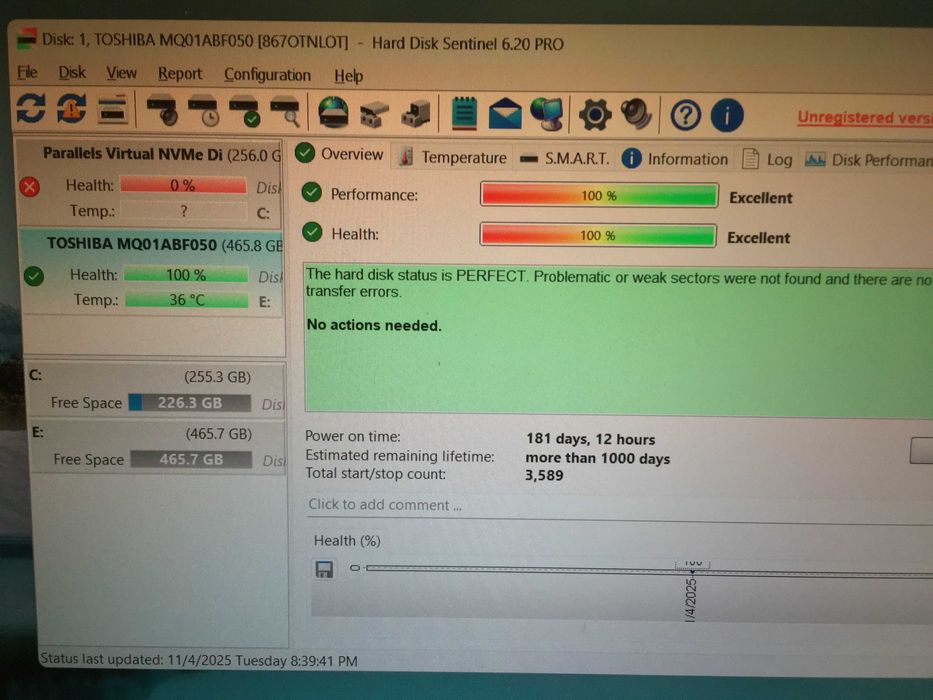Switch to the Overview tab
Viewport: 933px width, 700px height.
click(x=340, y=154)
